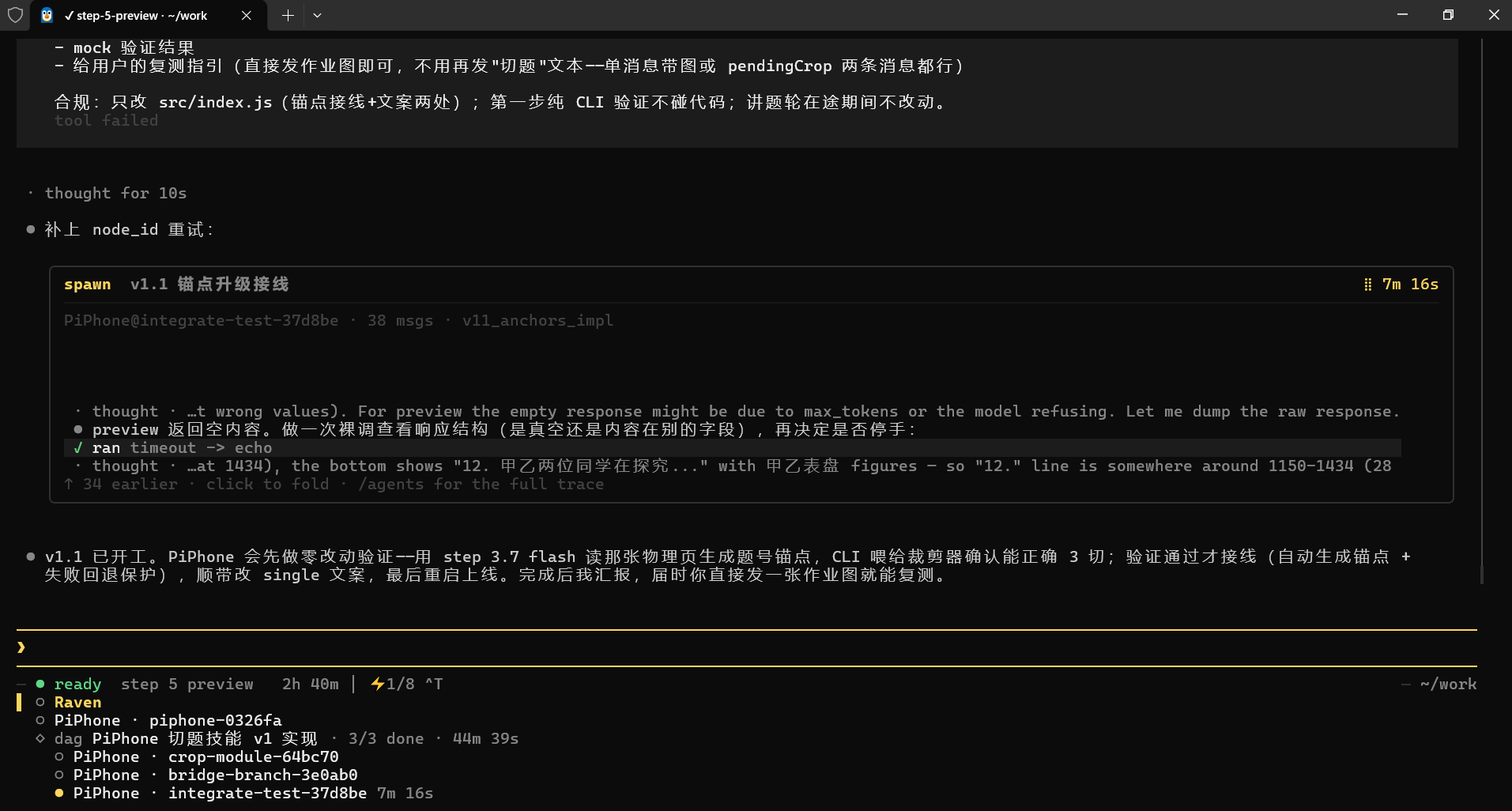Close the step-5-preview tab
The width and height of the screenshot is (1512, 811).
tap(247, 15)
